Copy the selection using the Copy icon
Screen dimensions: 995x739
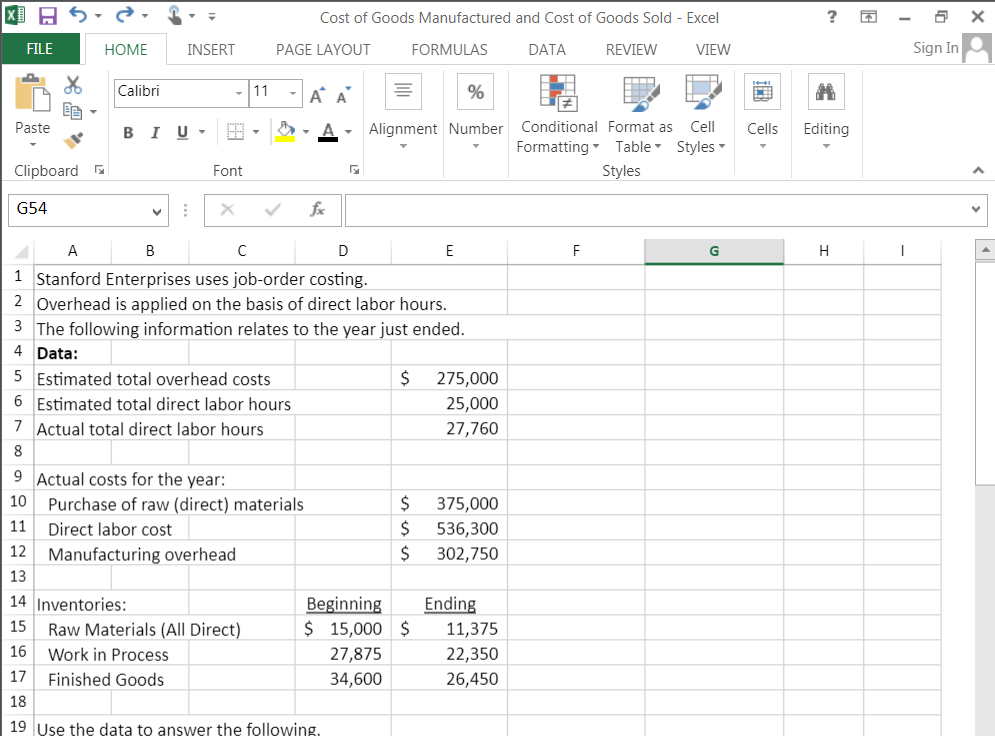pos(72,112)
